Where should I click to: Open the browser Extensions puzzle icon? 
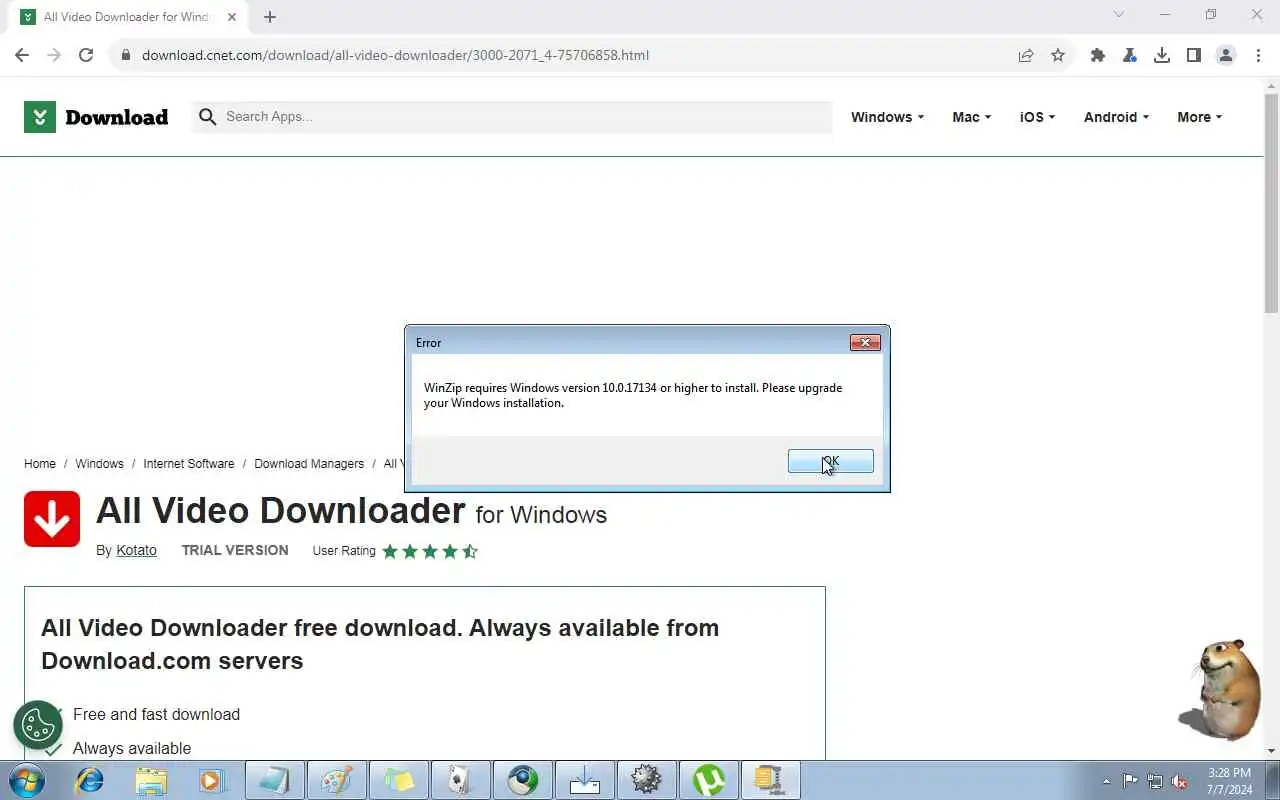[x=1098, y=55]
